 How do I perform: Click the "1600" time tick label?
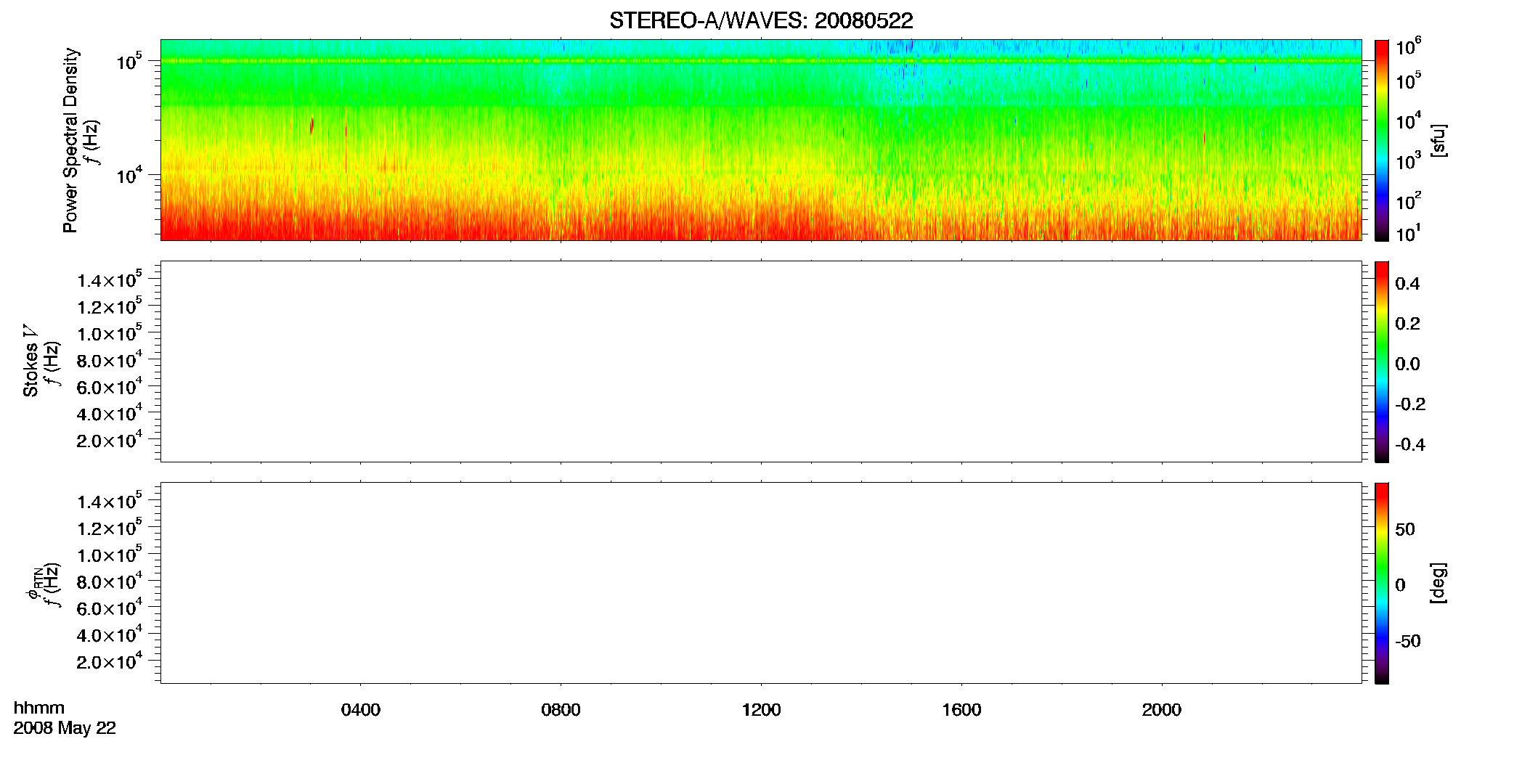(x=961, y=710)
